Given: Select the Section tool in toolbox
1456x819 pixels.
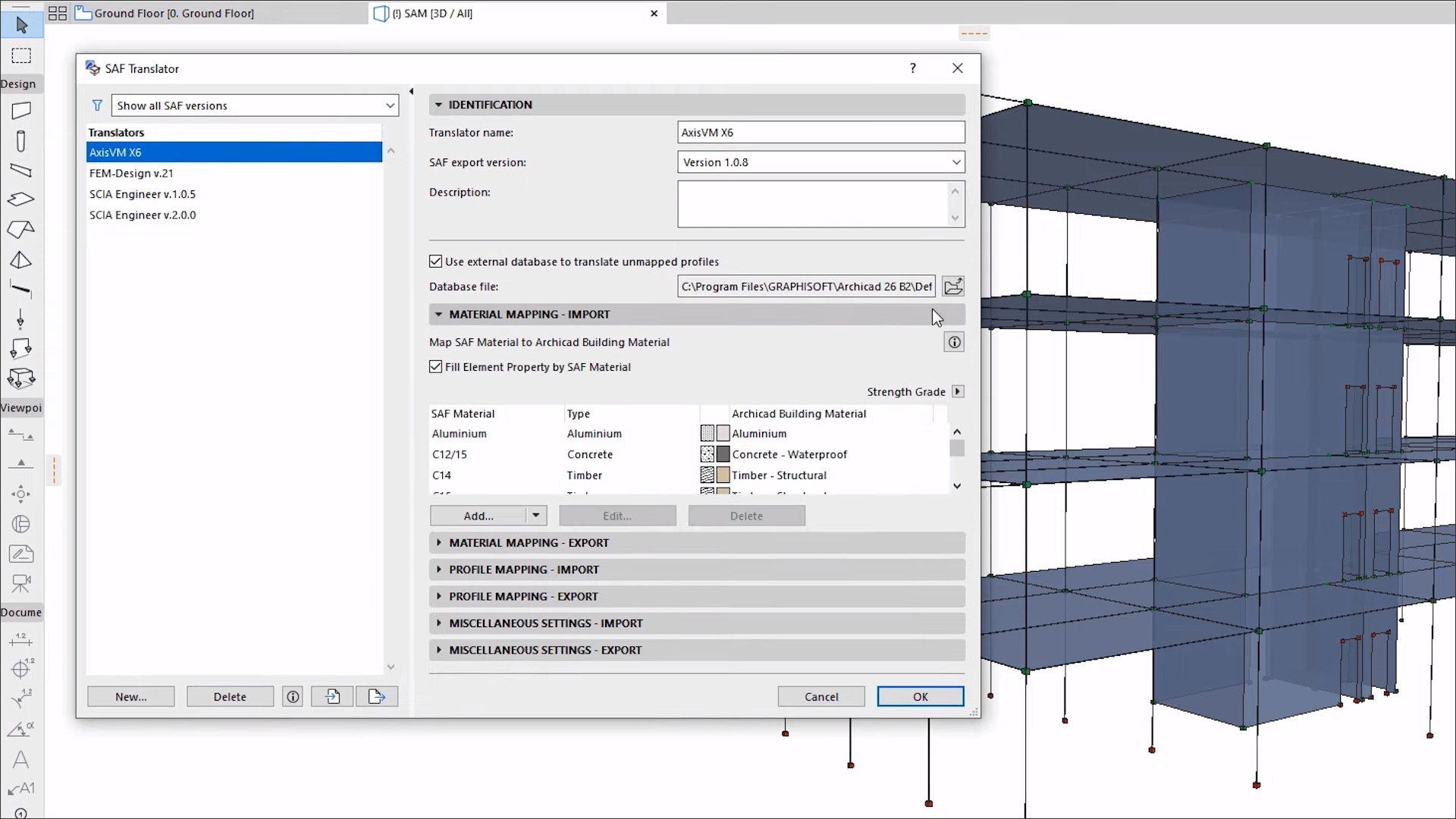Looking at the screenshot, I should 21,435.
